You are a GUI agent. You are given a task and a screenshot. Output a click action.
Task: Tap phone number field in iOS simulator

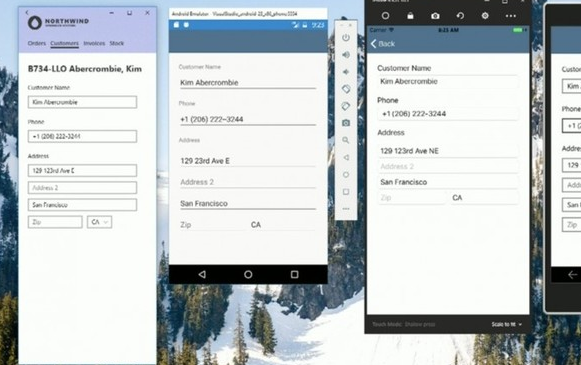[448, 114]
